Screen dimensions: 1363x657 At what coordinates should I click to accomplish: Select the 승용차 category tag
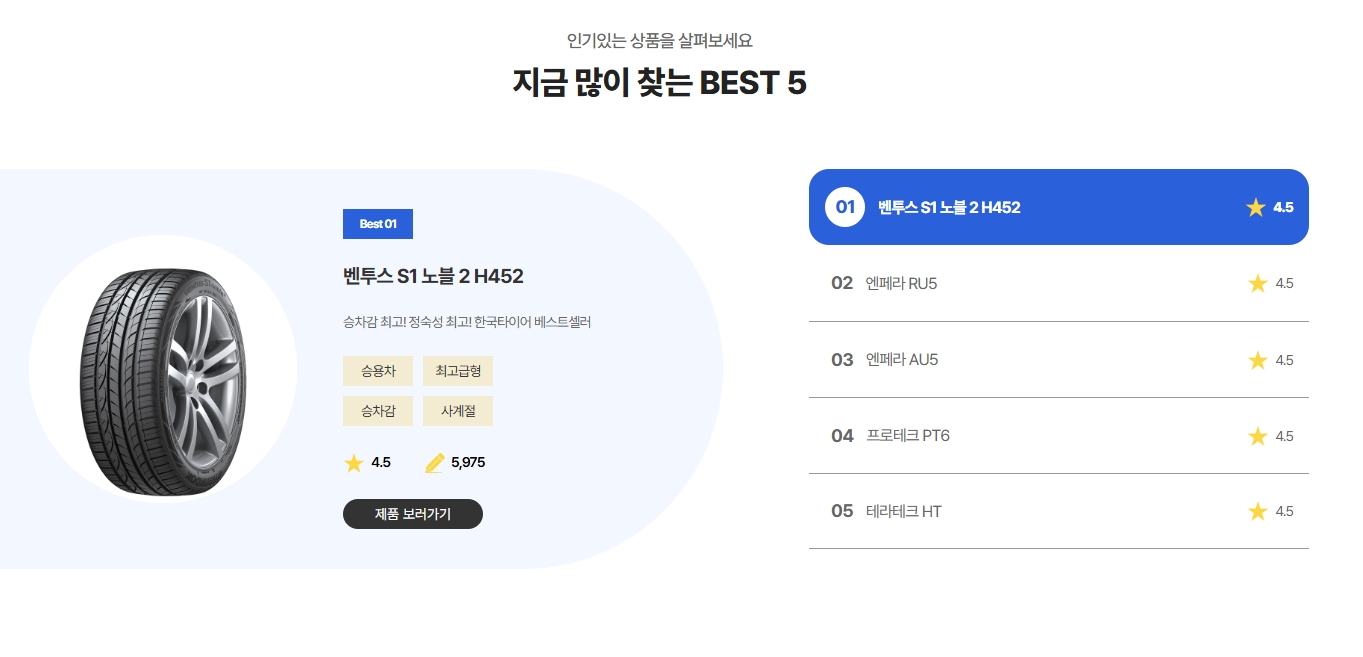point(377,371)
